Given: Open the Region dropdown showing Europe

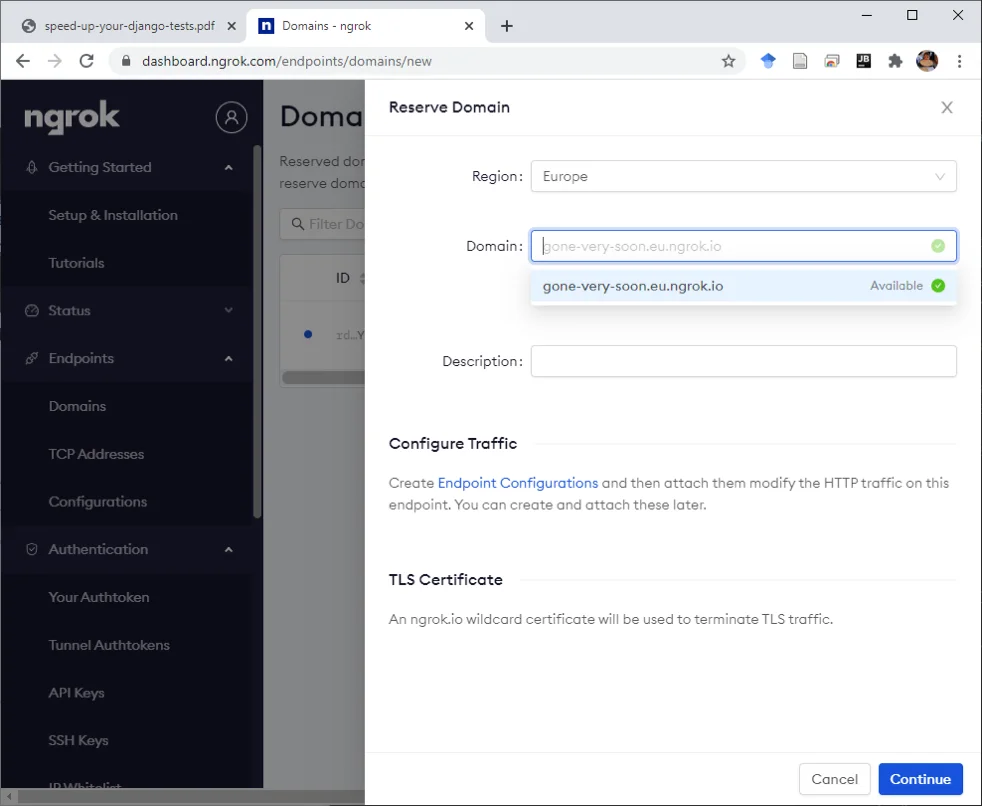Looking at the screenshot, I should click(743, 177).
